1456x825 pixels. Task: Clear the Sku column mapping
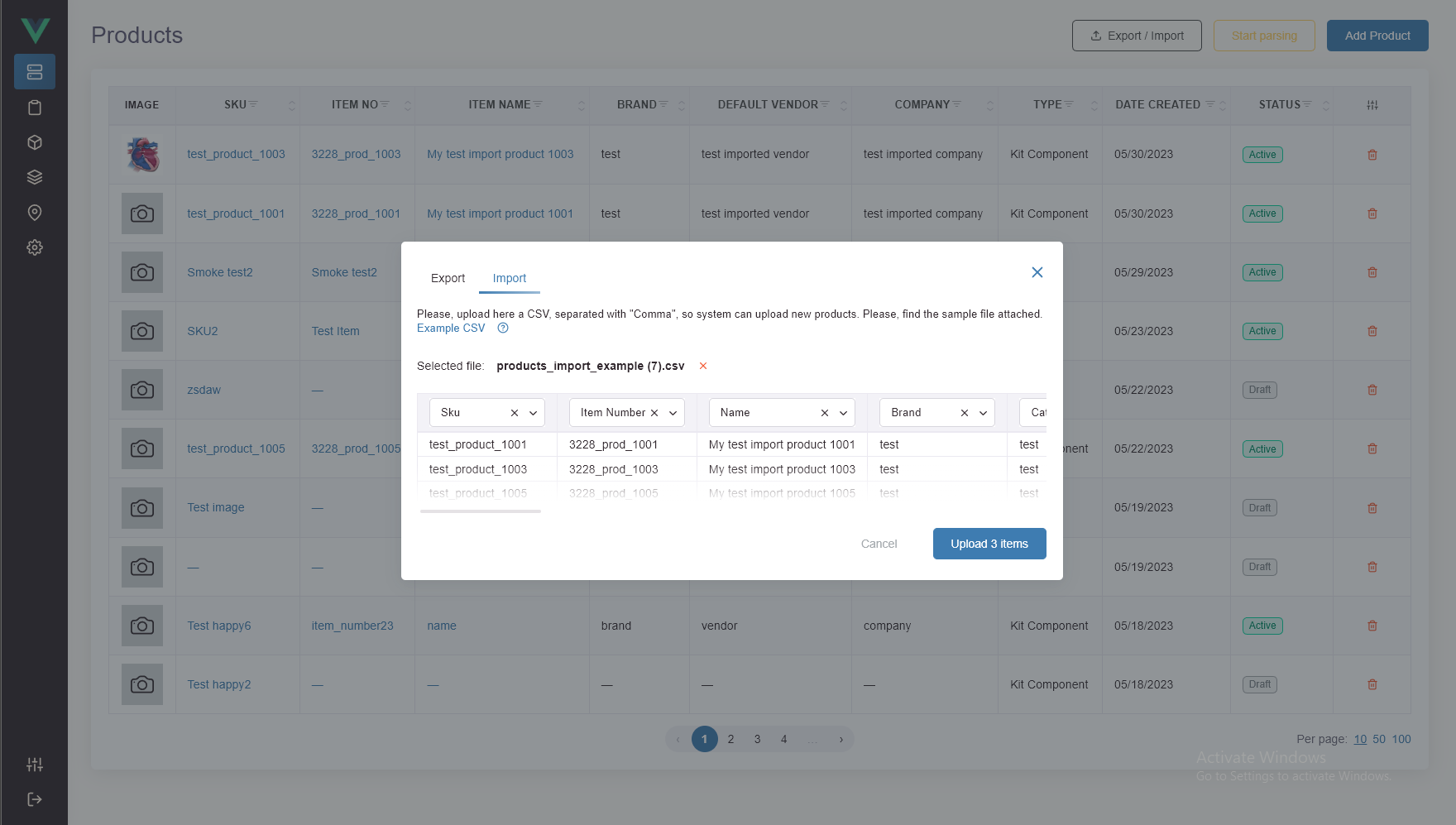[x=515, y=413]
